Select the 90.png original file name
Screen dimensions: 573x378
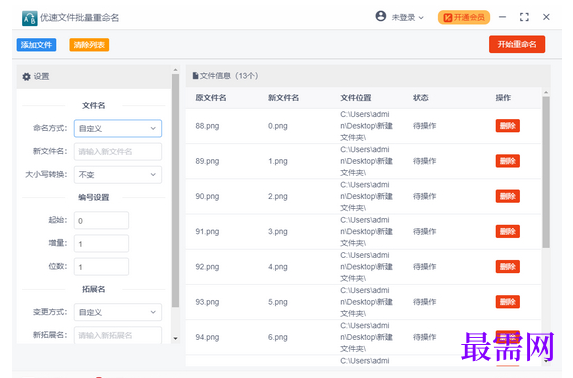[x=207, y=196]
